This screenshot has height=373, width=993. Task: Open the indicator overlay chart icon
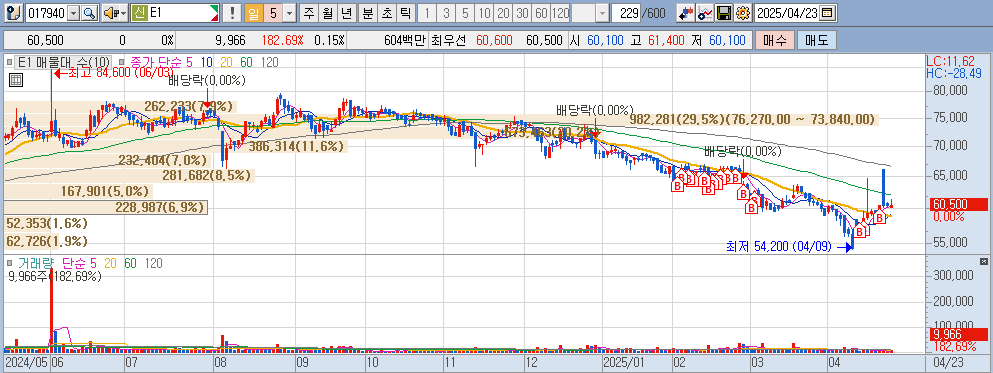tap(705, 13)
